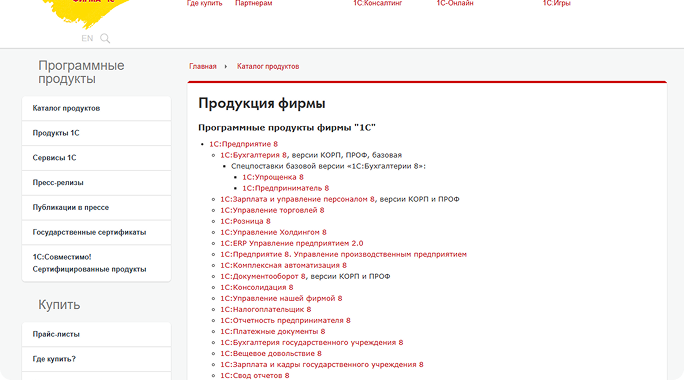Select Публикации в прессе in sidebar
The image size is (684, 380).
click(96, 208)
